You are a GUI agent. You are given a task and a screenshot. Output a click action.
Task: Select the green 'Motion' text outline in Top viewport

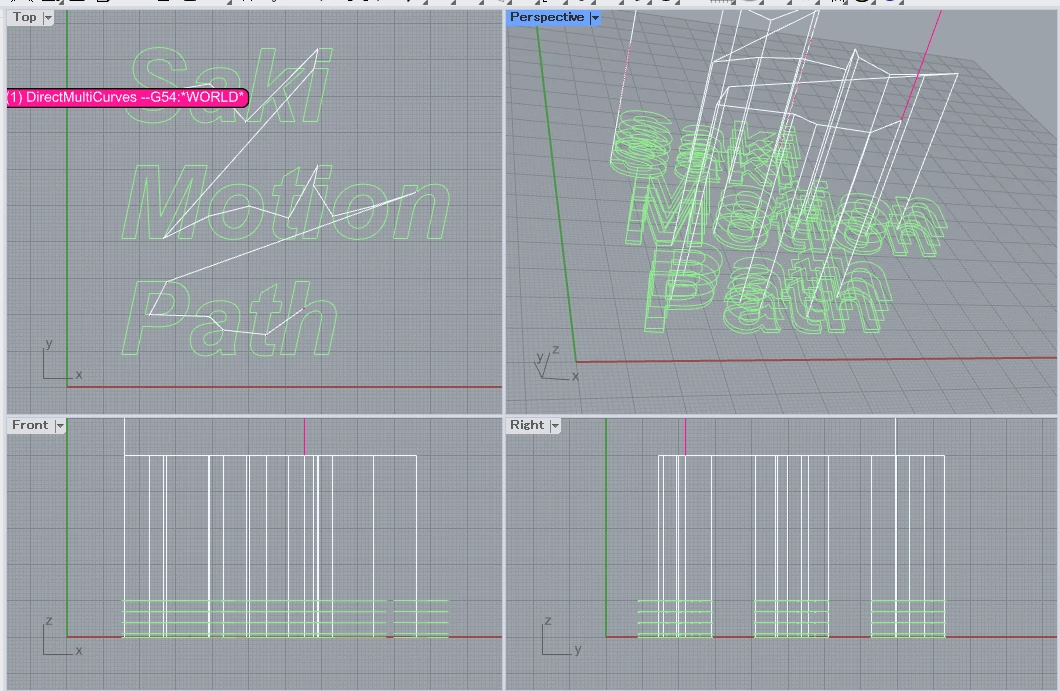tap(285, 203)
